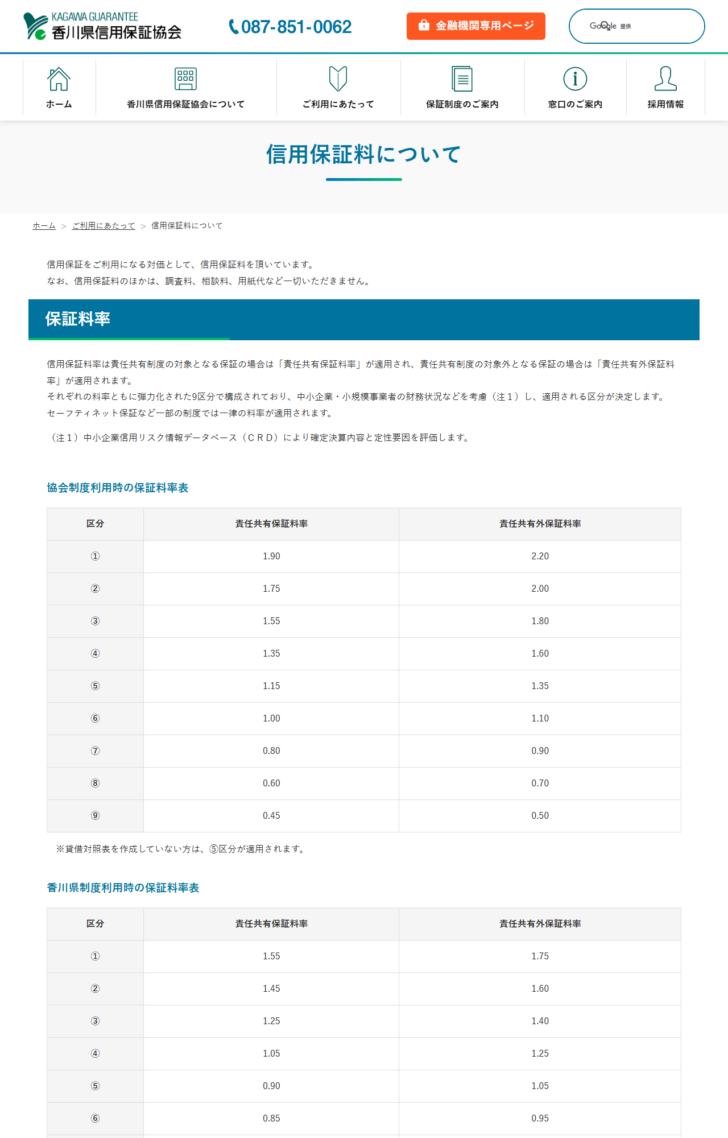728x1138 pixels.
Task: Click the 1.00 cell in first table
Action: (x=271, y=719)
